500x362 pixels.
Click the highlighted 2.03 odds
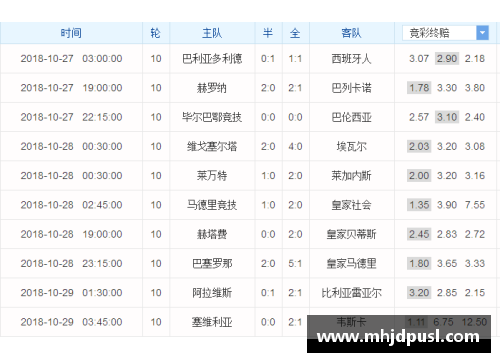pos(419,146)
